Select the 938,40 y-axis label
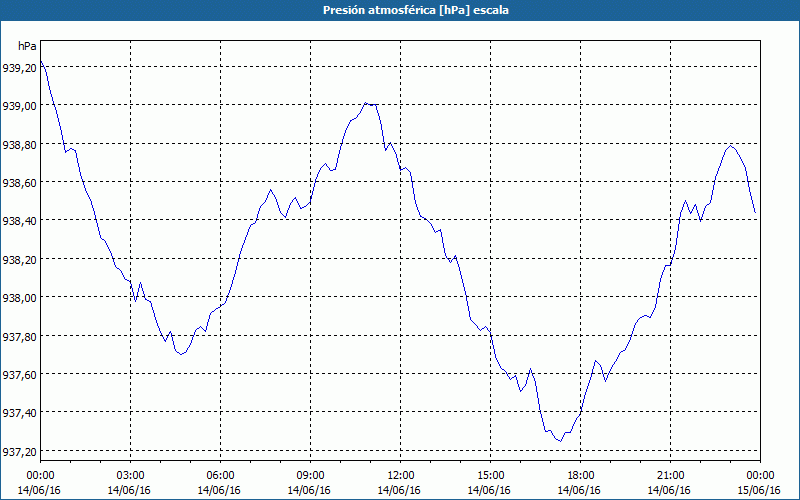This screenshot has height=500, width=800. pos(20,221)
